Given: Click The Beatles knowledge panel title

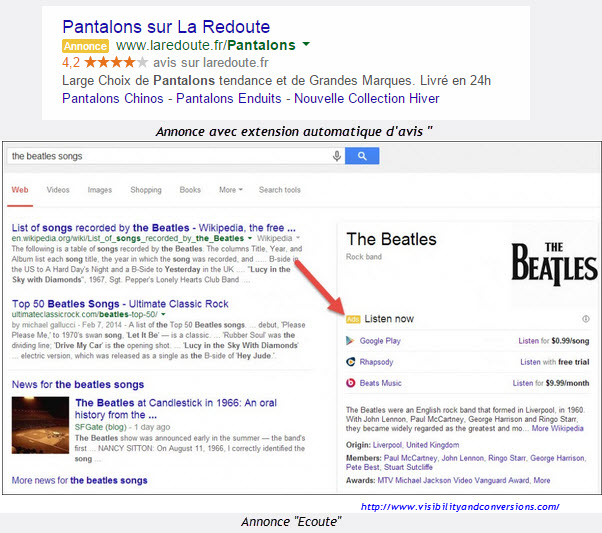Looking at the screenshot, I should (391, 239).
